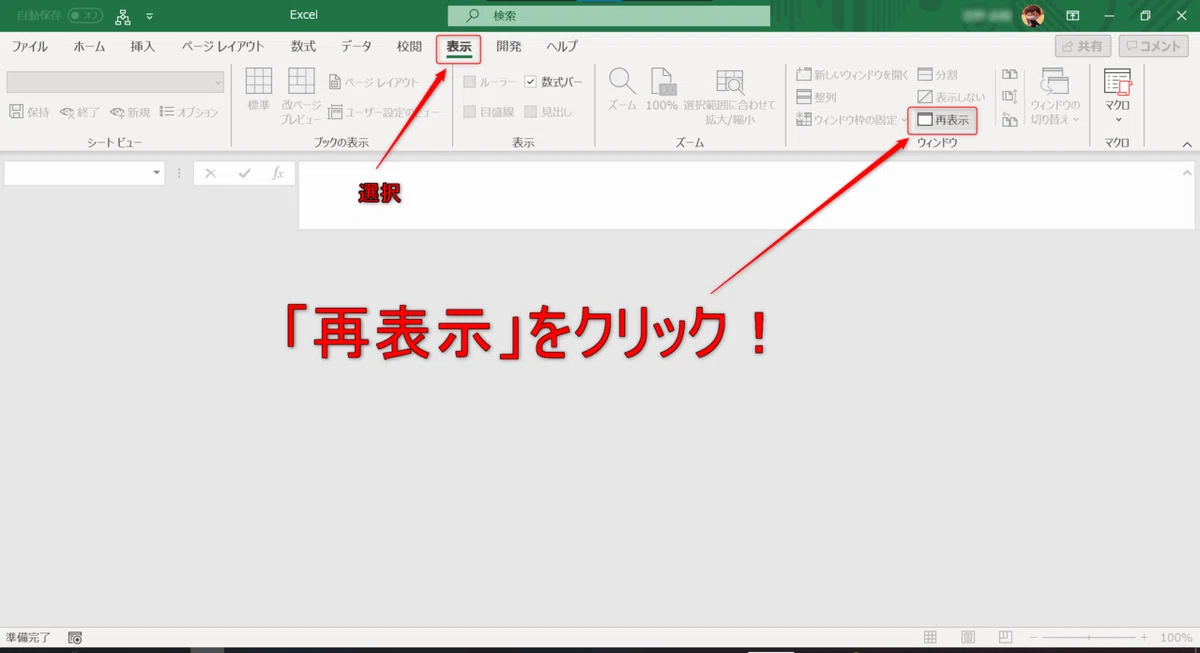Click the macro recording status bar icon

click(74, 637)
